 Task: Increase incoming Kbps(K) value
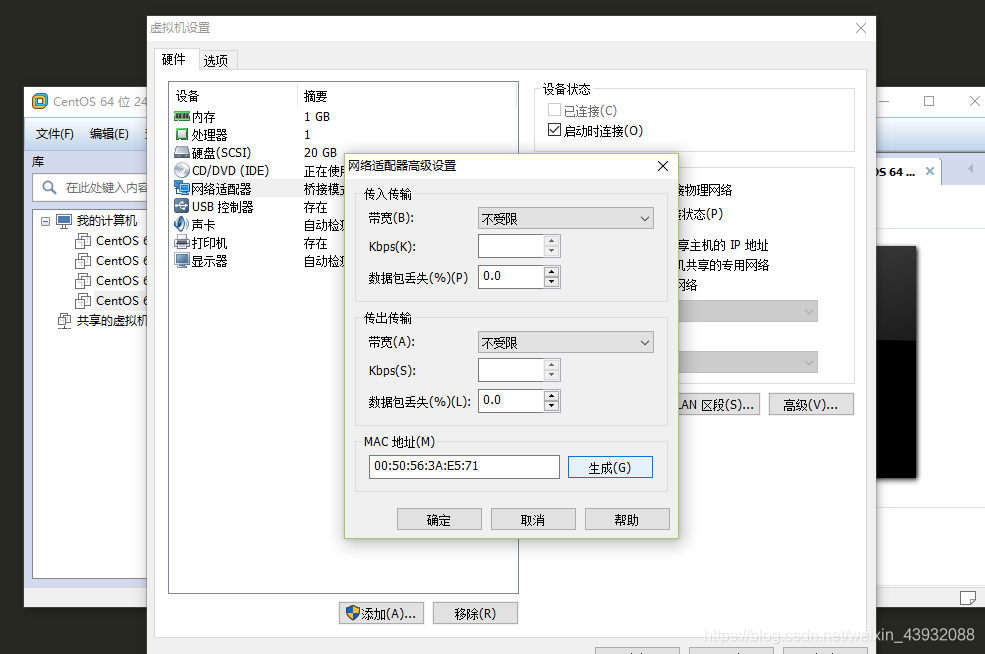(551, 241)
